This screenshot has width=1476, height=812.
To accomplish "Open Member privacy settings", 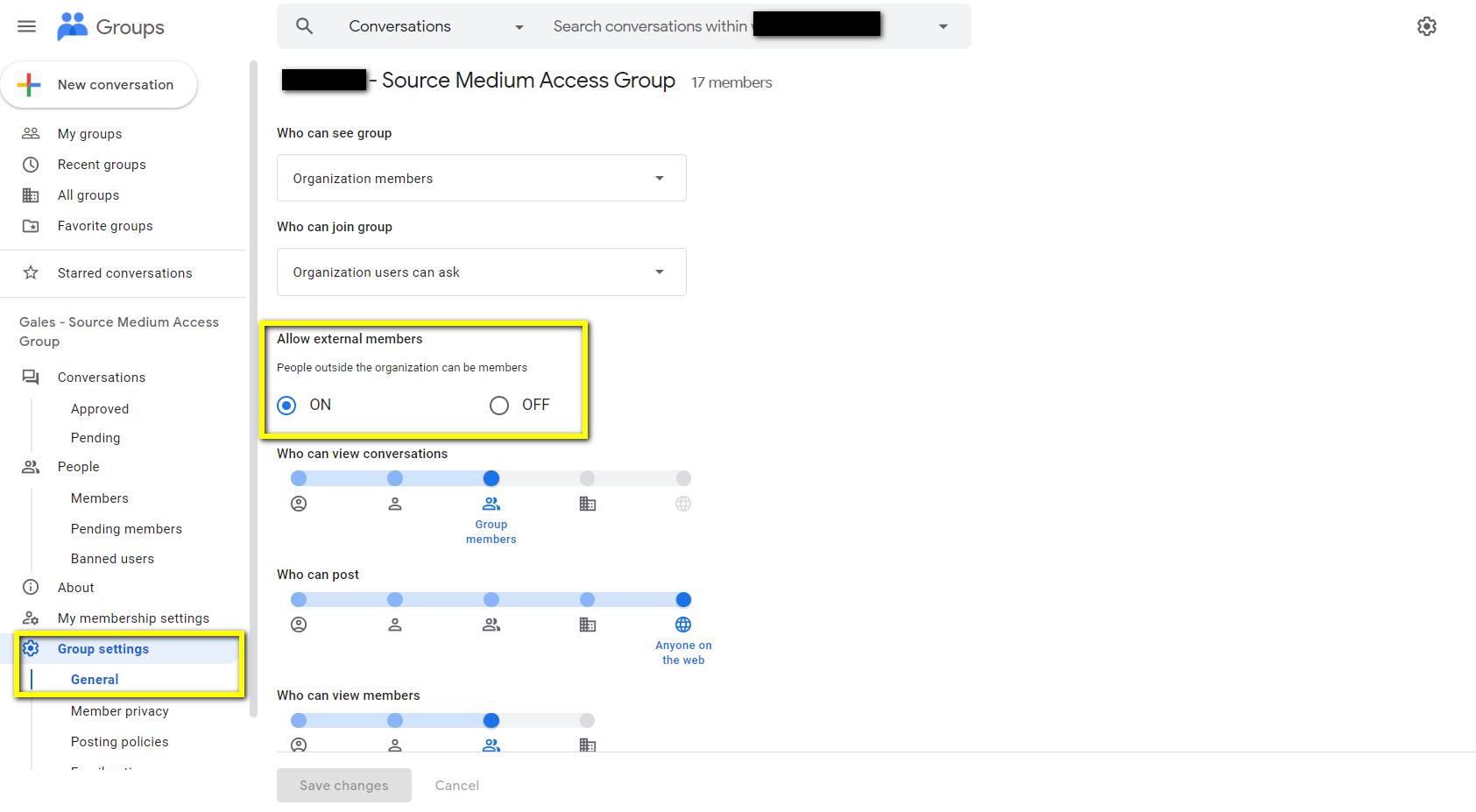I will tap(120, 711).
